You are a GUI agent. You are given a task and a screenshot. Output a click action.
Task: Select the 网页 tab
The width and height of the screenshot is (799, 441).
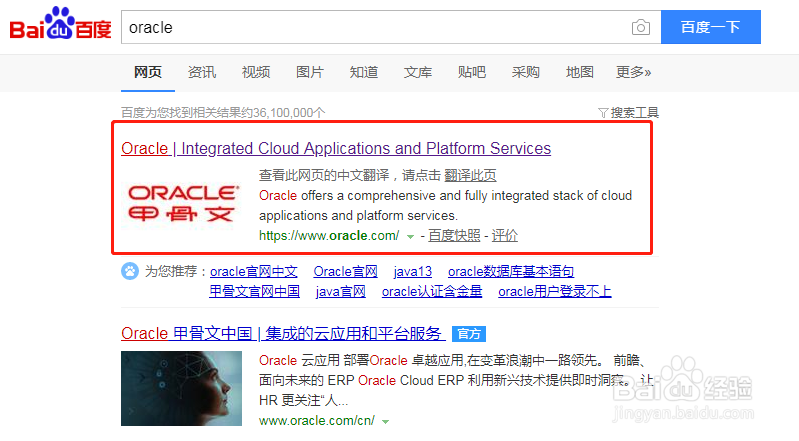148,72
